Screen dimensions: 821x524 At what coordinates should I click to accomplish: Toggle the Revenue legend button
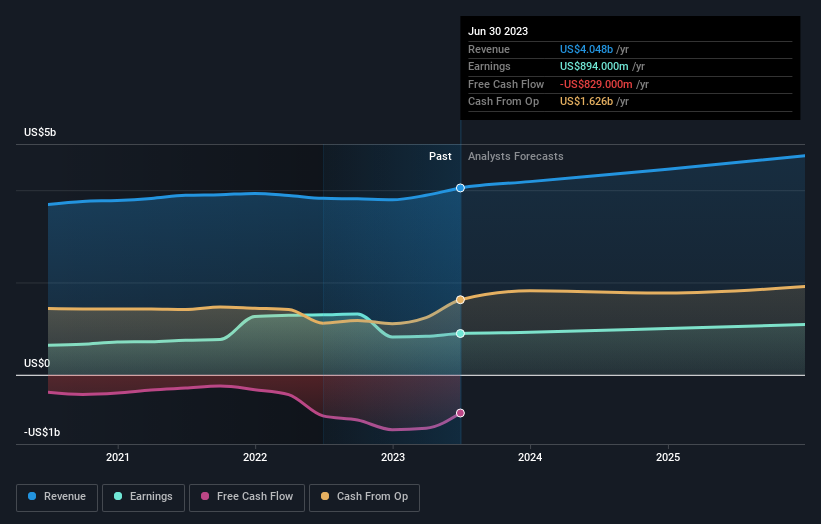tap(57, 497)
